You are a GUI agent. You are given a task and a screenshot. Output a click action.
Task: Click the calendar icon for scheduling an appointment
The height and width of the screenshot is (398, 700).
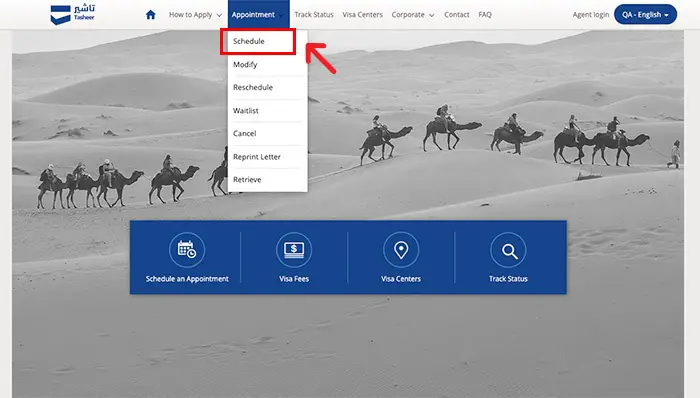point(187,250)
